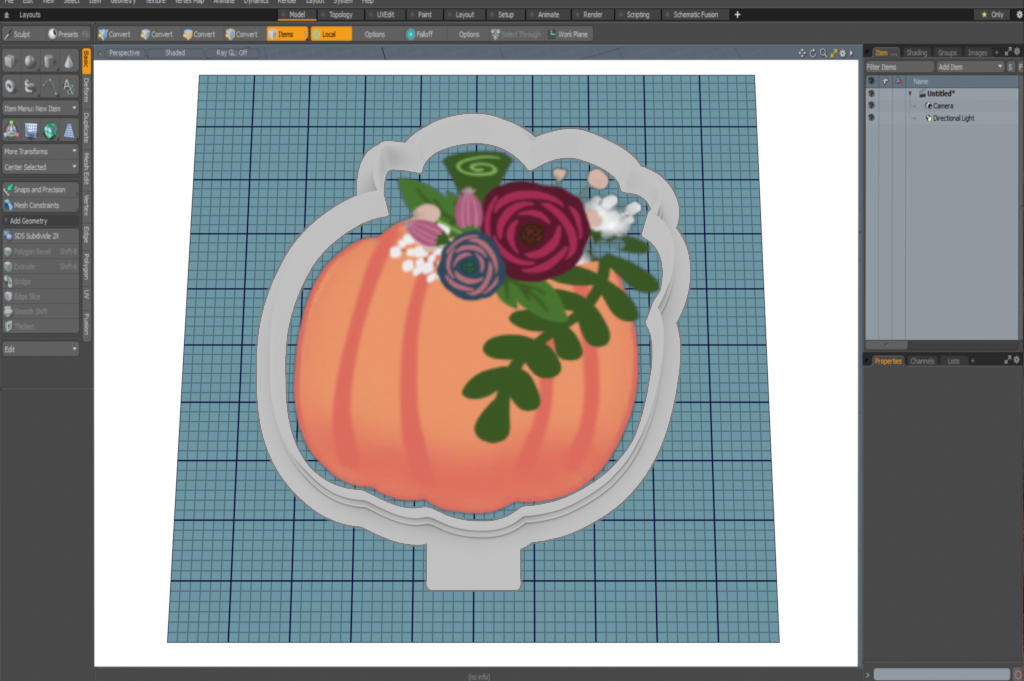Hide the Directional Light item
Viewport: 1024px width, 681px height.
point(870,118)
